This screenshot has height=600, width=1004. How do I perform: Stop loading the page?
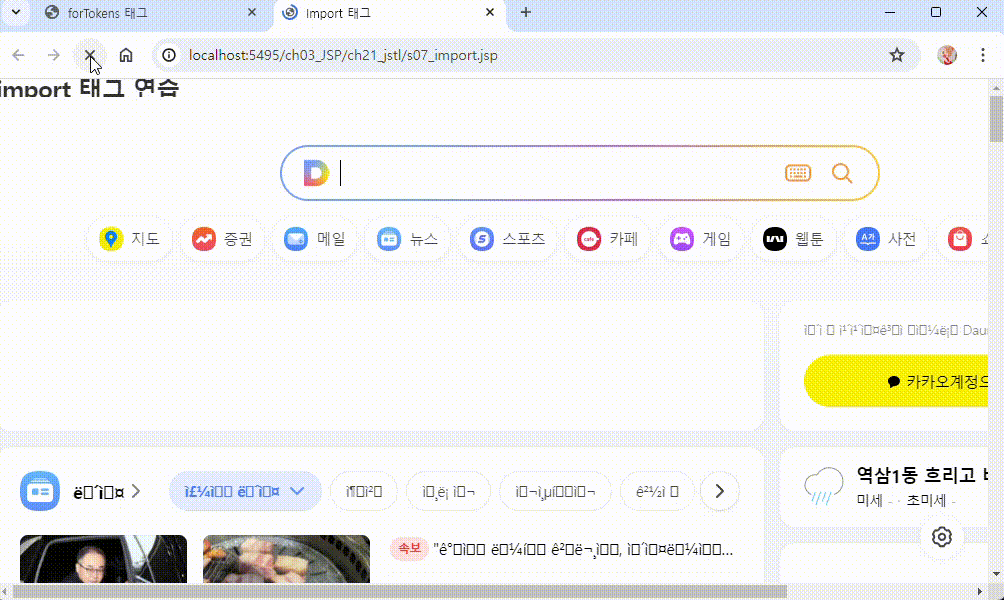[90, 55]
